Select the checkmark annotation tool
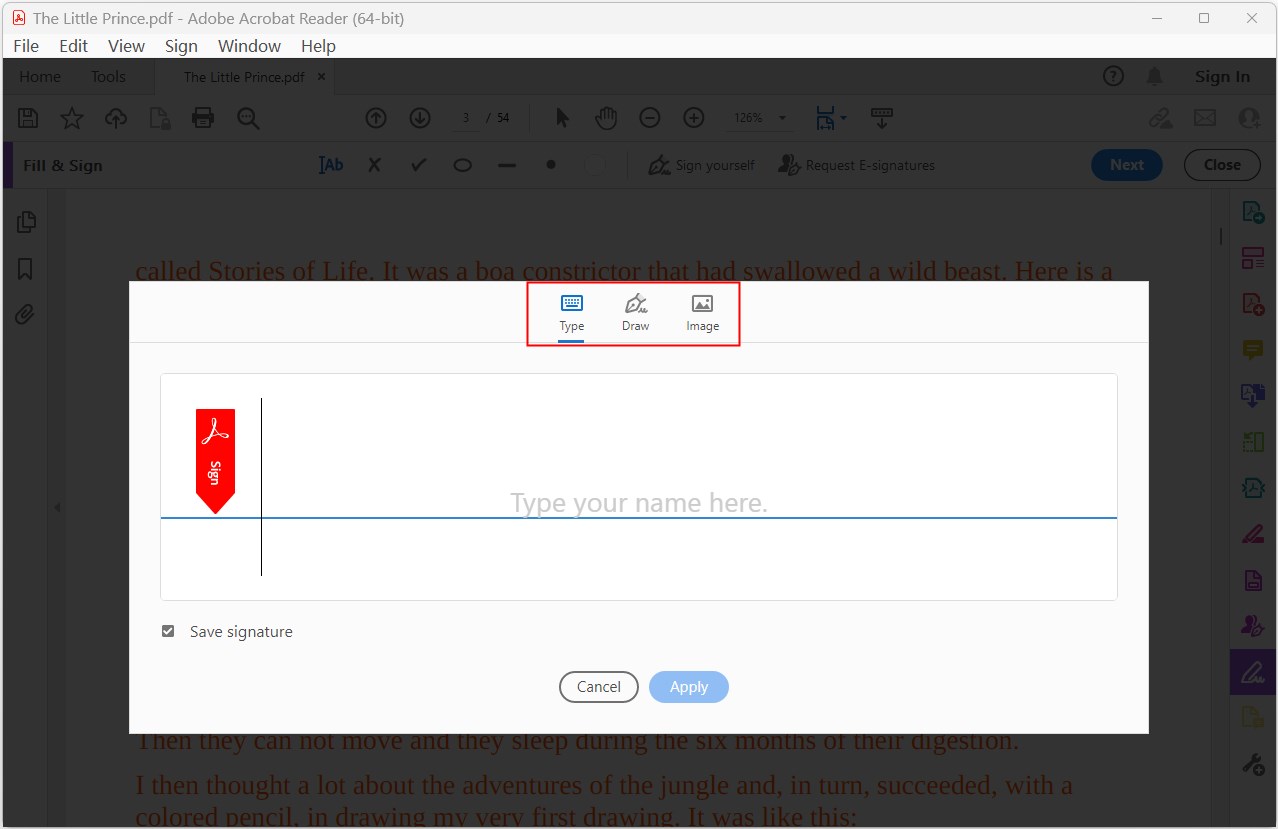 [418, 165]
